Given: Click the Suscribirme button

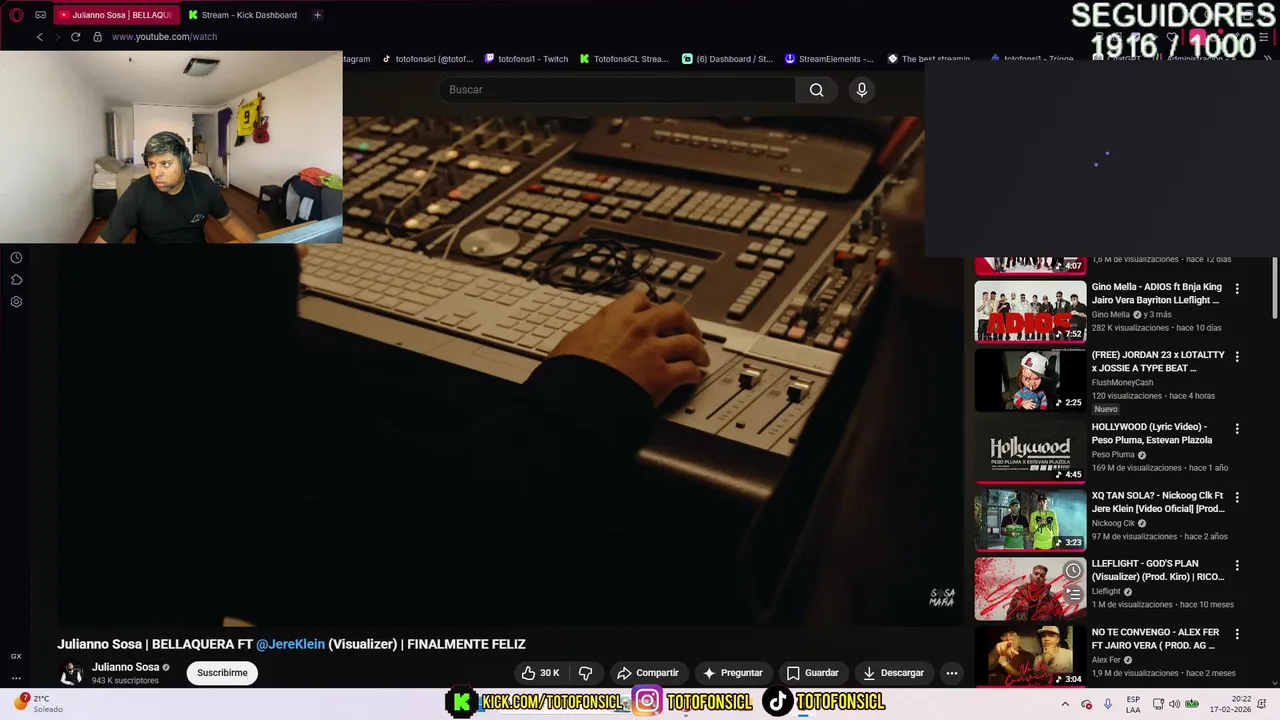Looking at the screenshot, I should coord(222,673).
